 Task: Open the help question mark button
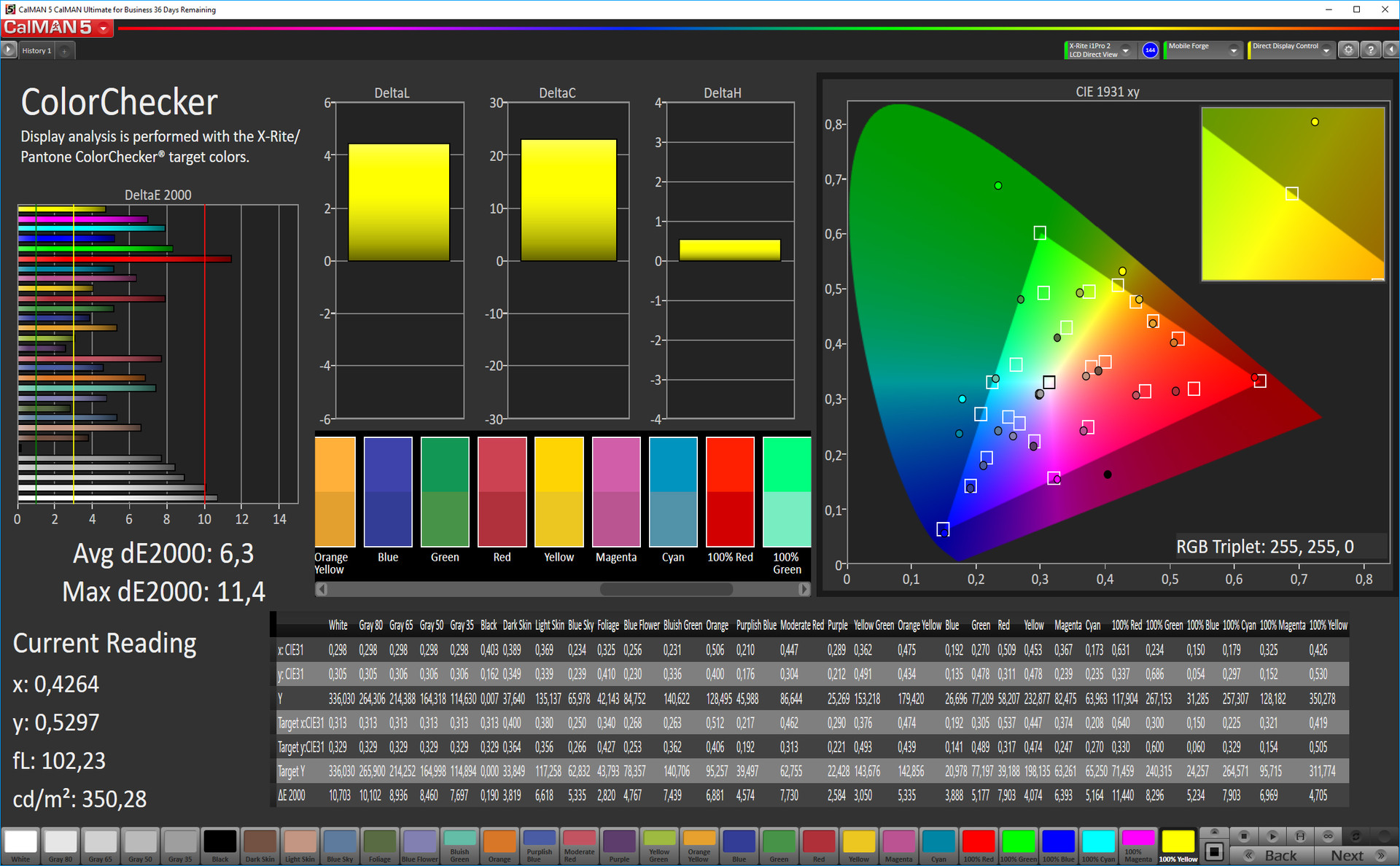(1371, 50)
